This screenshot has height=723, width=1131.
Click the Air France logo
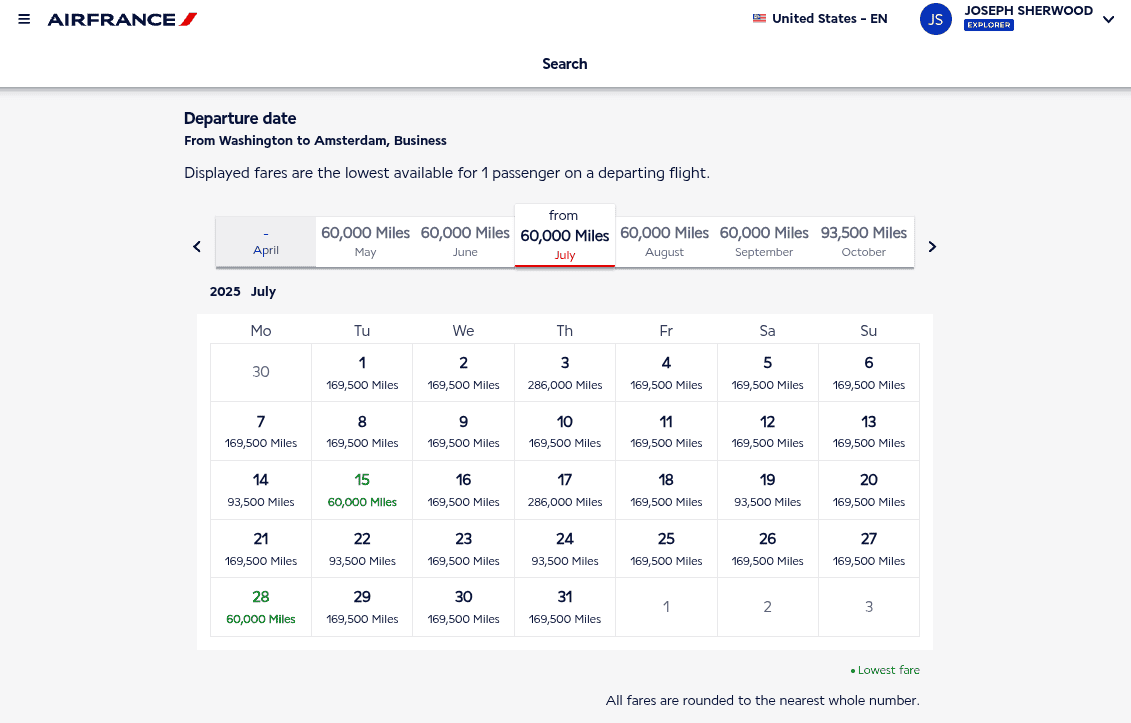coord(121,18)
